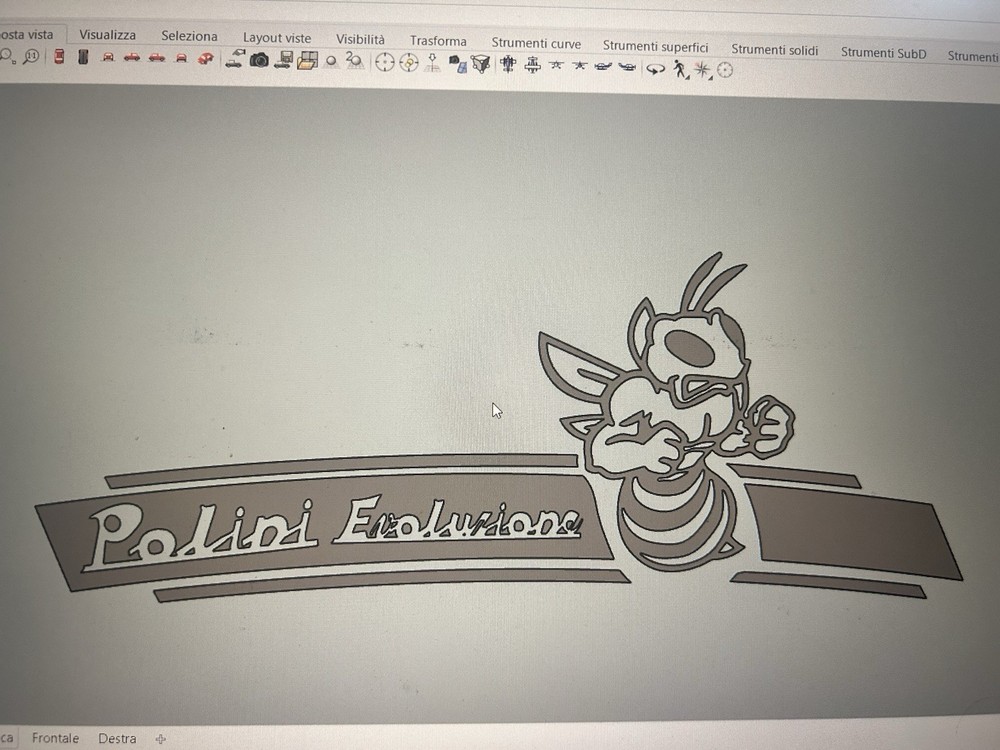The height and width of the screenshot is (750, 1000).
Task: Set perspective view with angled red car icon
Action: click(205, 58)
